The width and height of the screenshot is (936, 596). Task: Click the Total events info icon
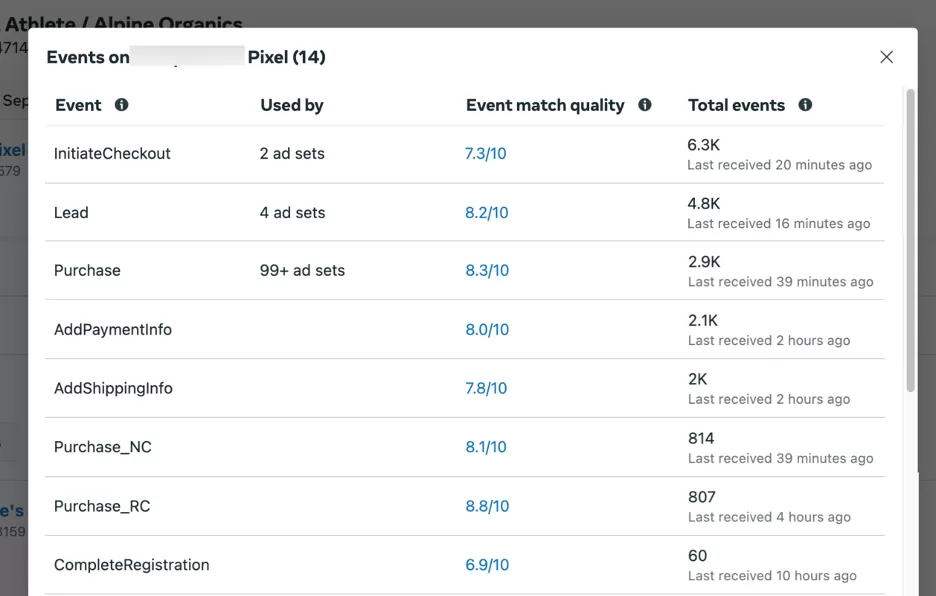pos(806,105)
